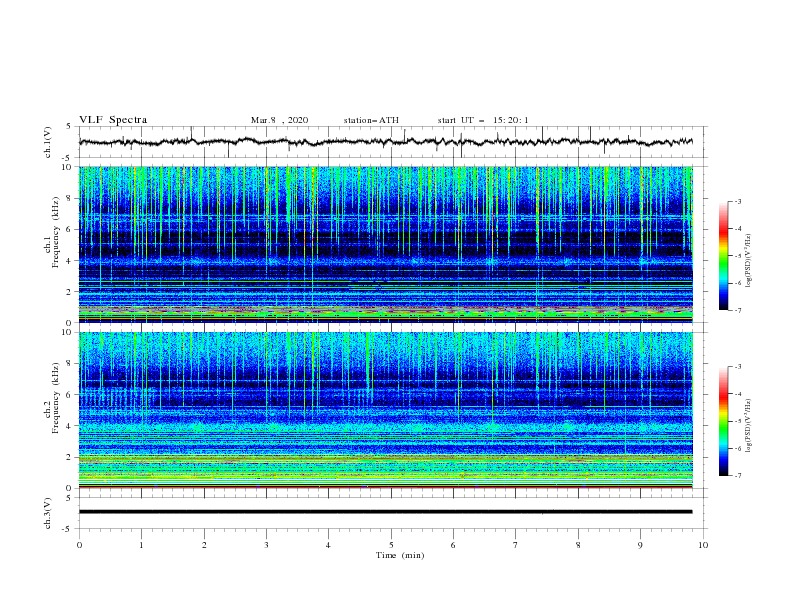Click the 'Time (min)' axis title
The image size is (792, 612).
(400, 555)
